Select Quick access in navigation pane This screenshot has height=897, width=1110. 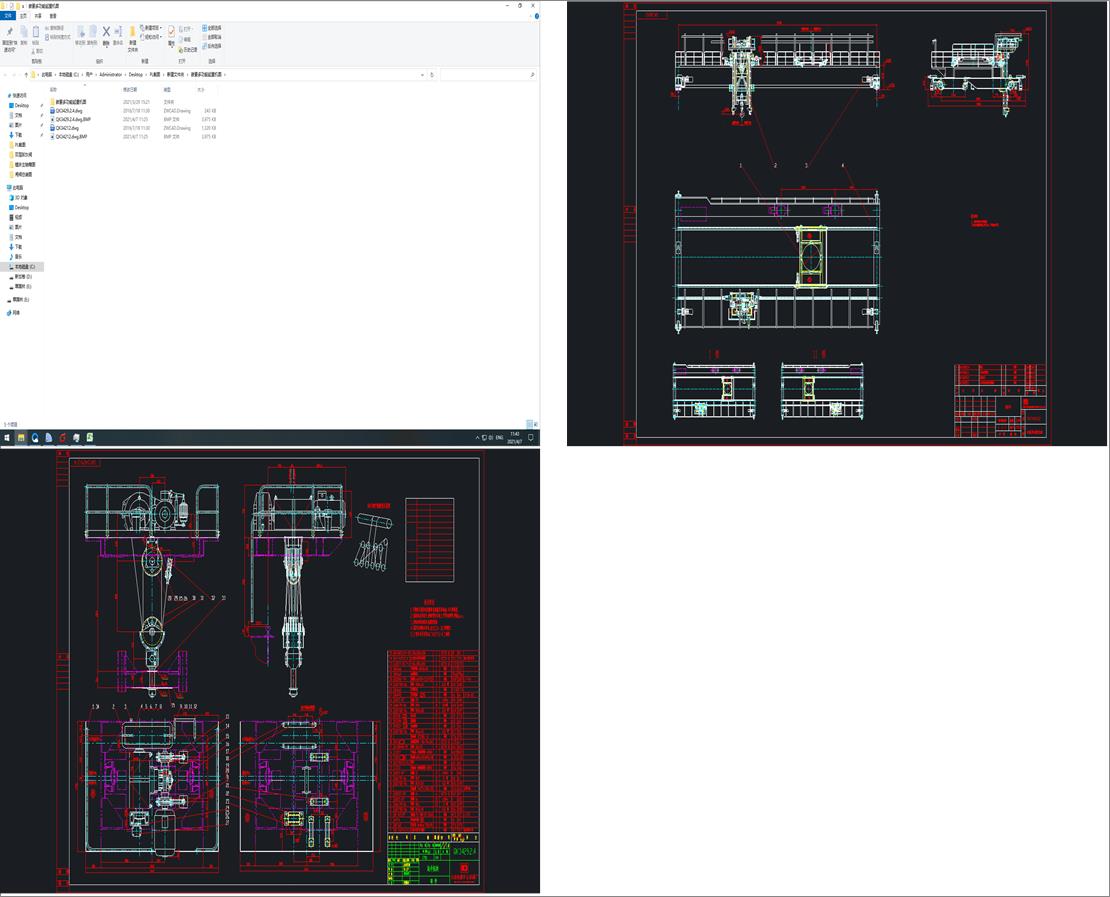tap(19, 96)
